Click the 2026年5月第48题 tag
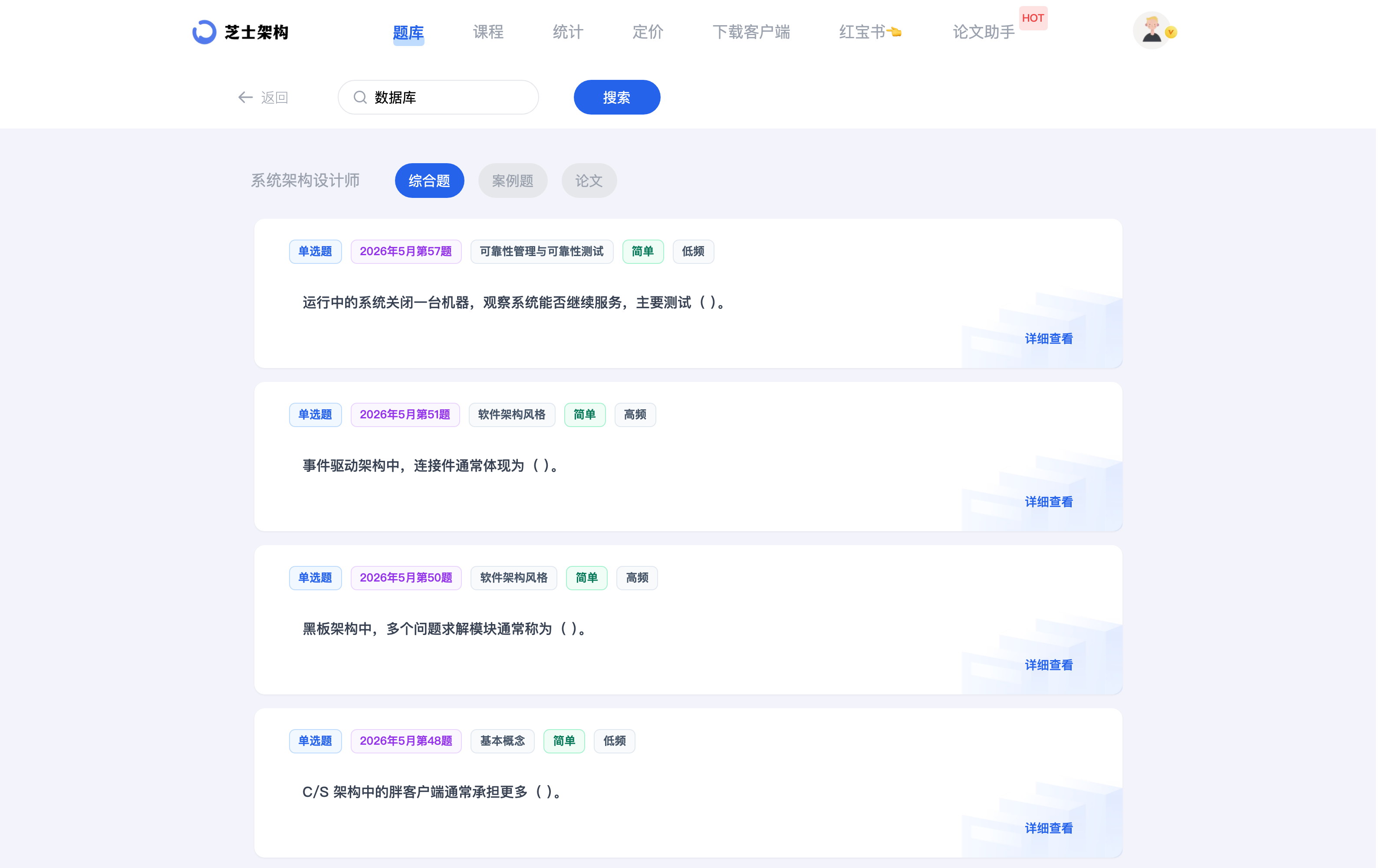The width and height of the screenshot is (1389, 868). (x=406, y=740)
